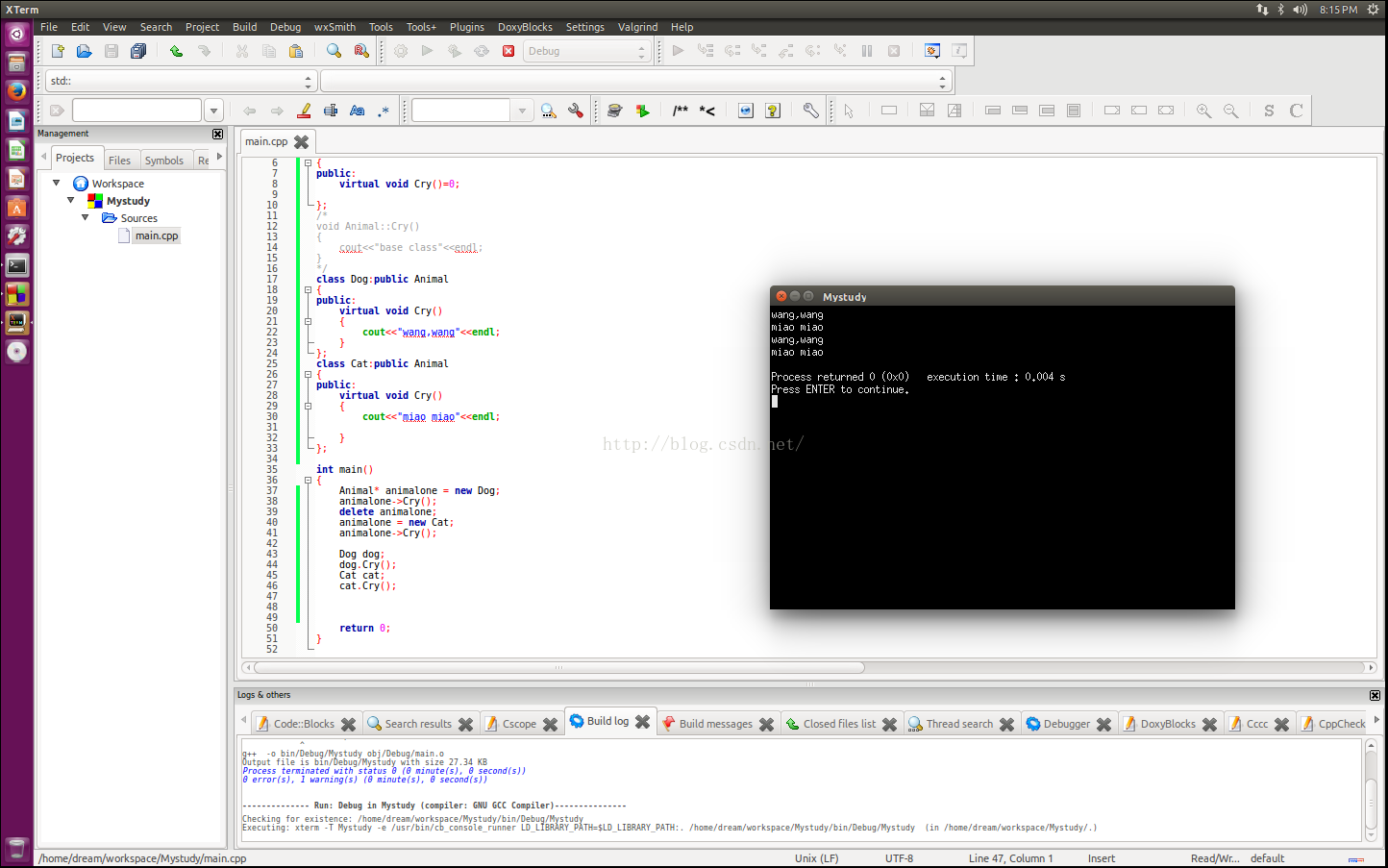Click the Replace icon with red R

point(361,51)
